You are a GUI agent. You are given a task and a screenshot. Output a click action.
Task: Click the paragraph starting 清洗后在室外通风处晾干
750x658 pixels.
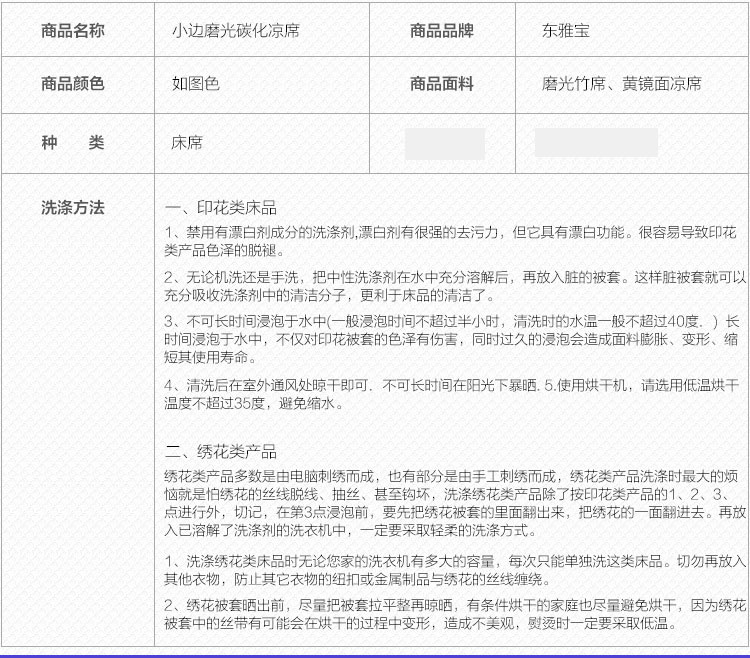coord(450,394)
